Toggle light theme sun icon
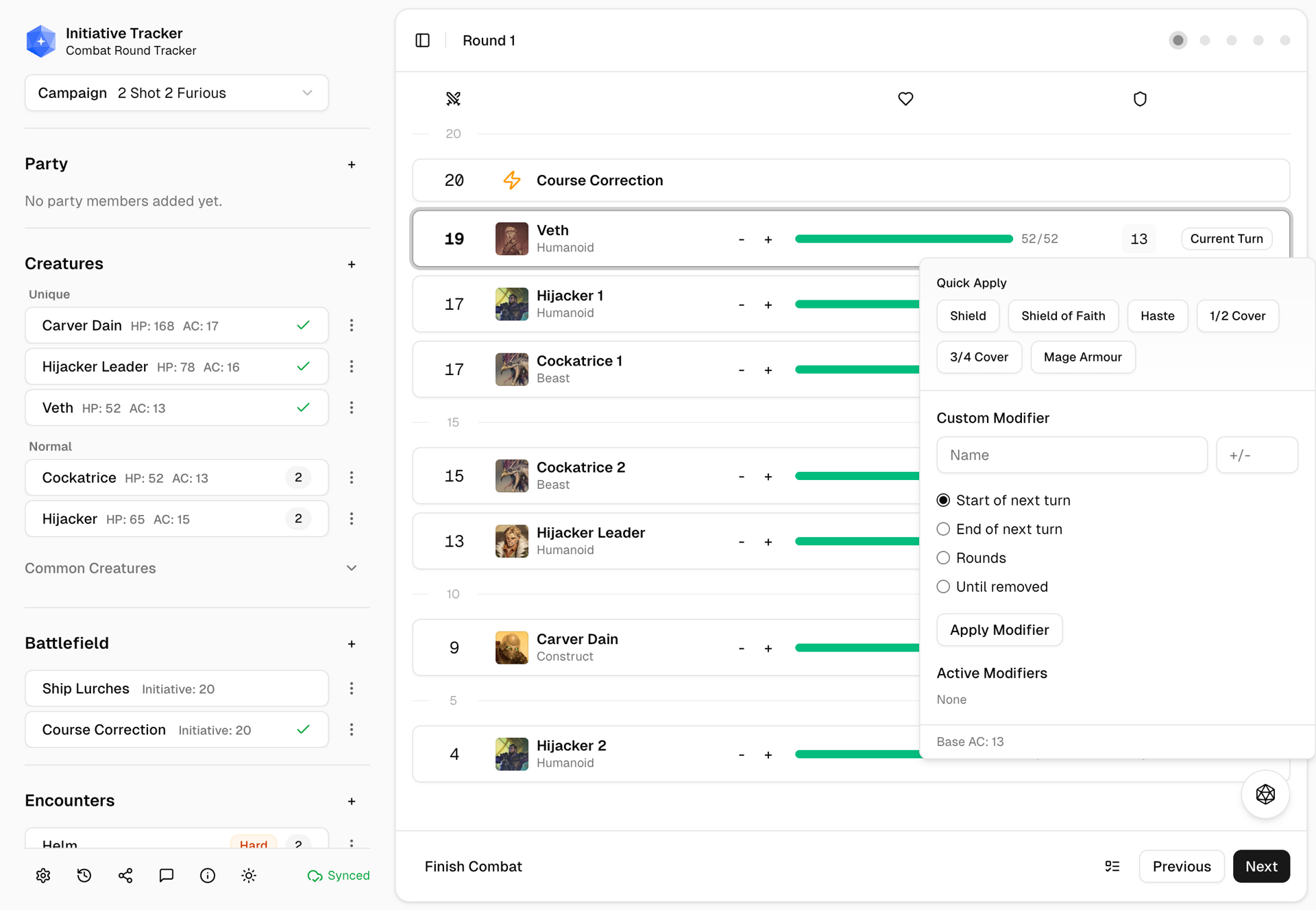This screenshot has width=1316, height=910. (249, 875)
